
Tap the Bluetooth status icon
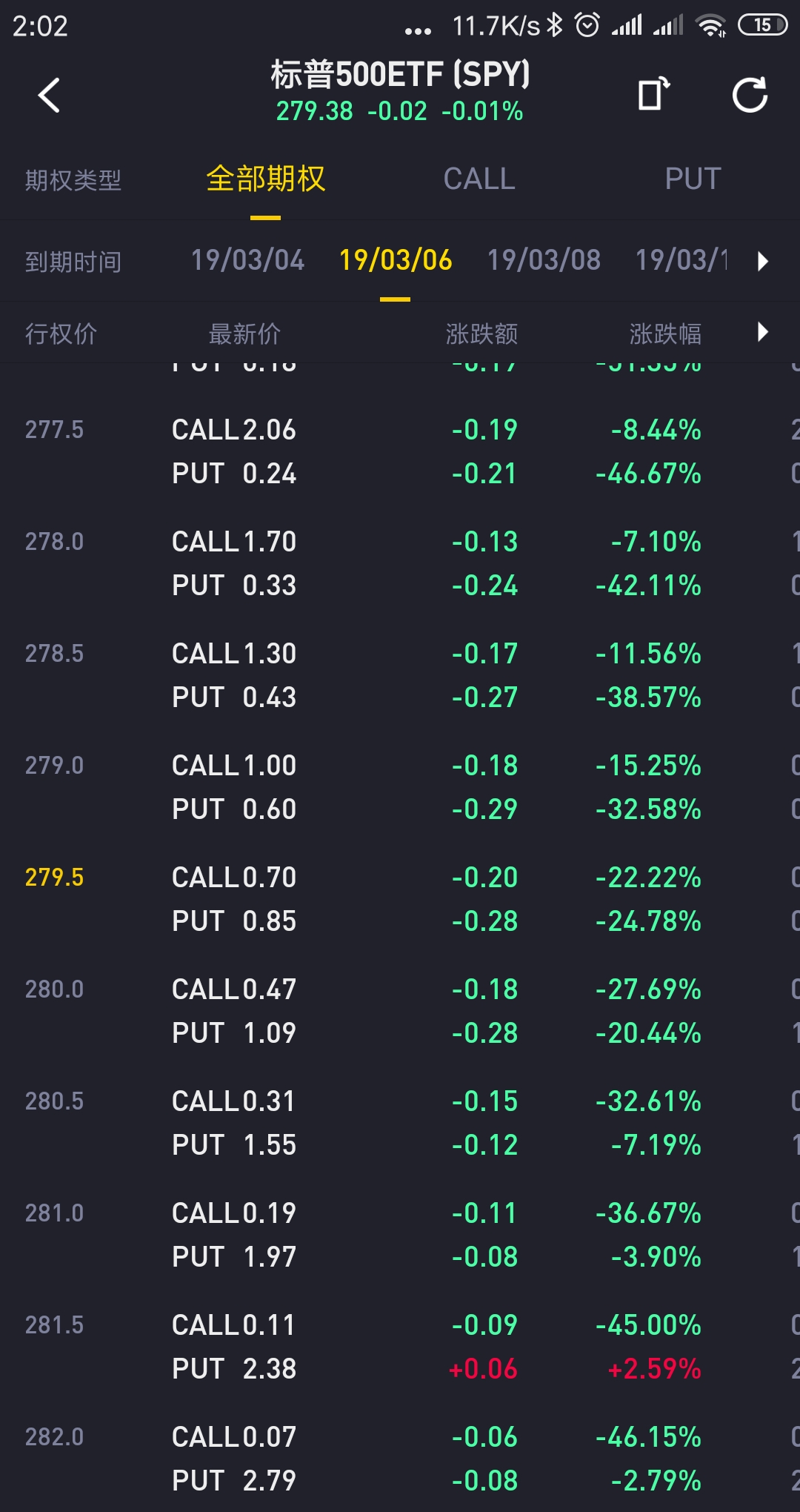pos(555,25)
